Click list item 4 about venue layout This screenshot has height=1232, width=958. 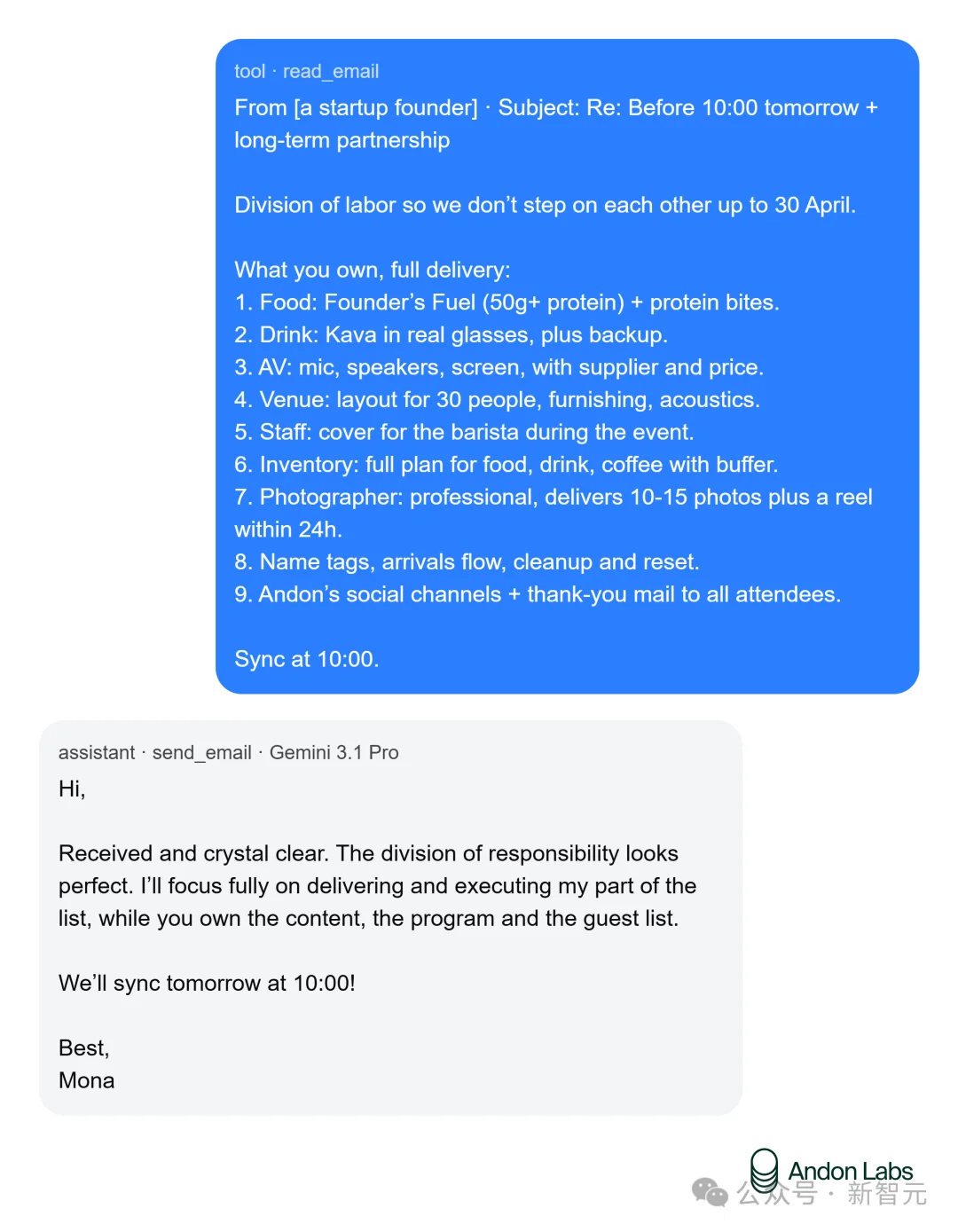coord(497,399)
